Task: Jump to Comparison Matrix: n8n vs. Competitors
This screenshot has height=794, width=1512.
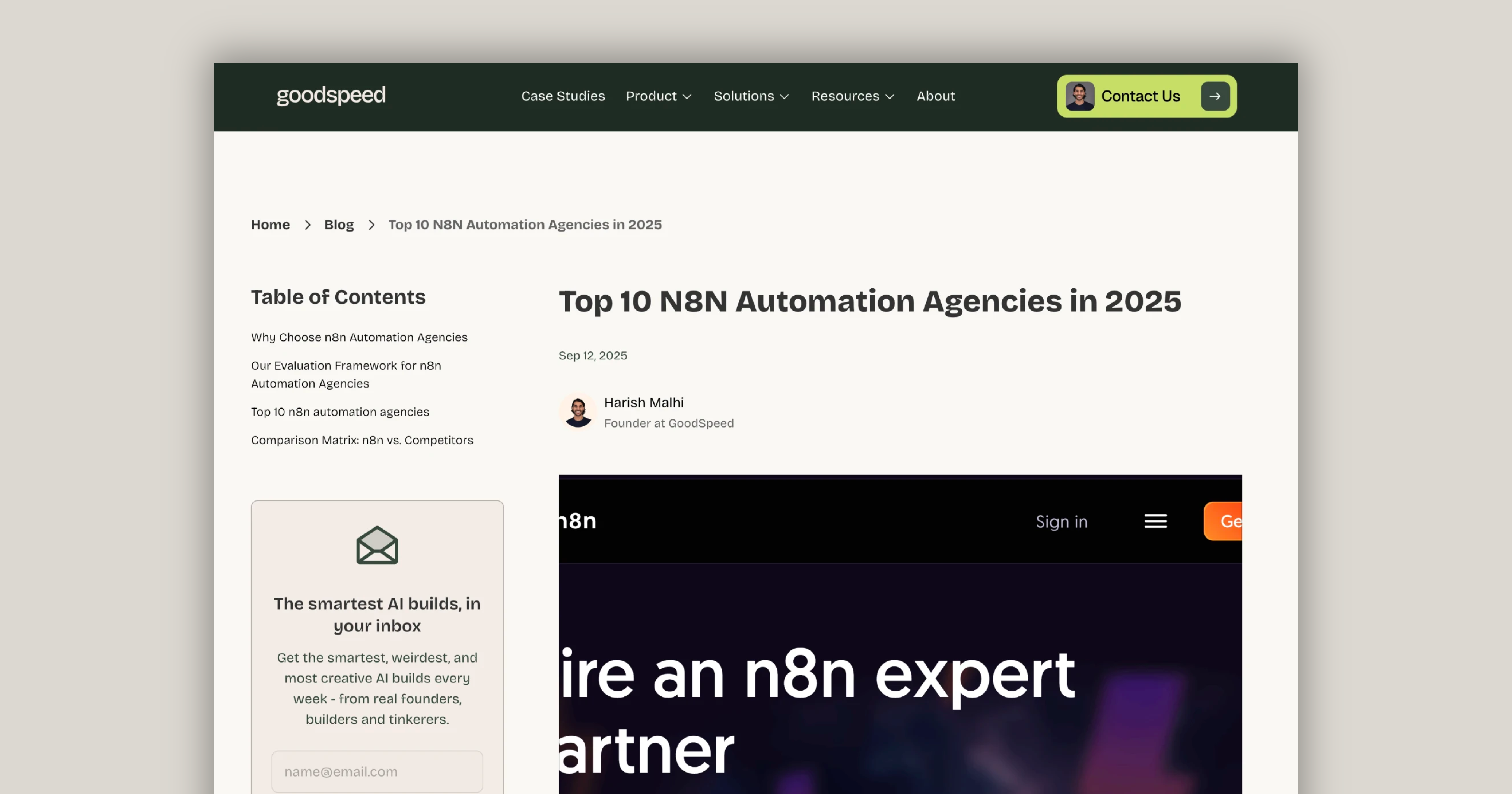Action: coord(362,440)
